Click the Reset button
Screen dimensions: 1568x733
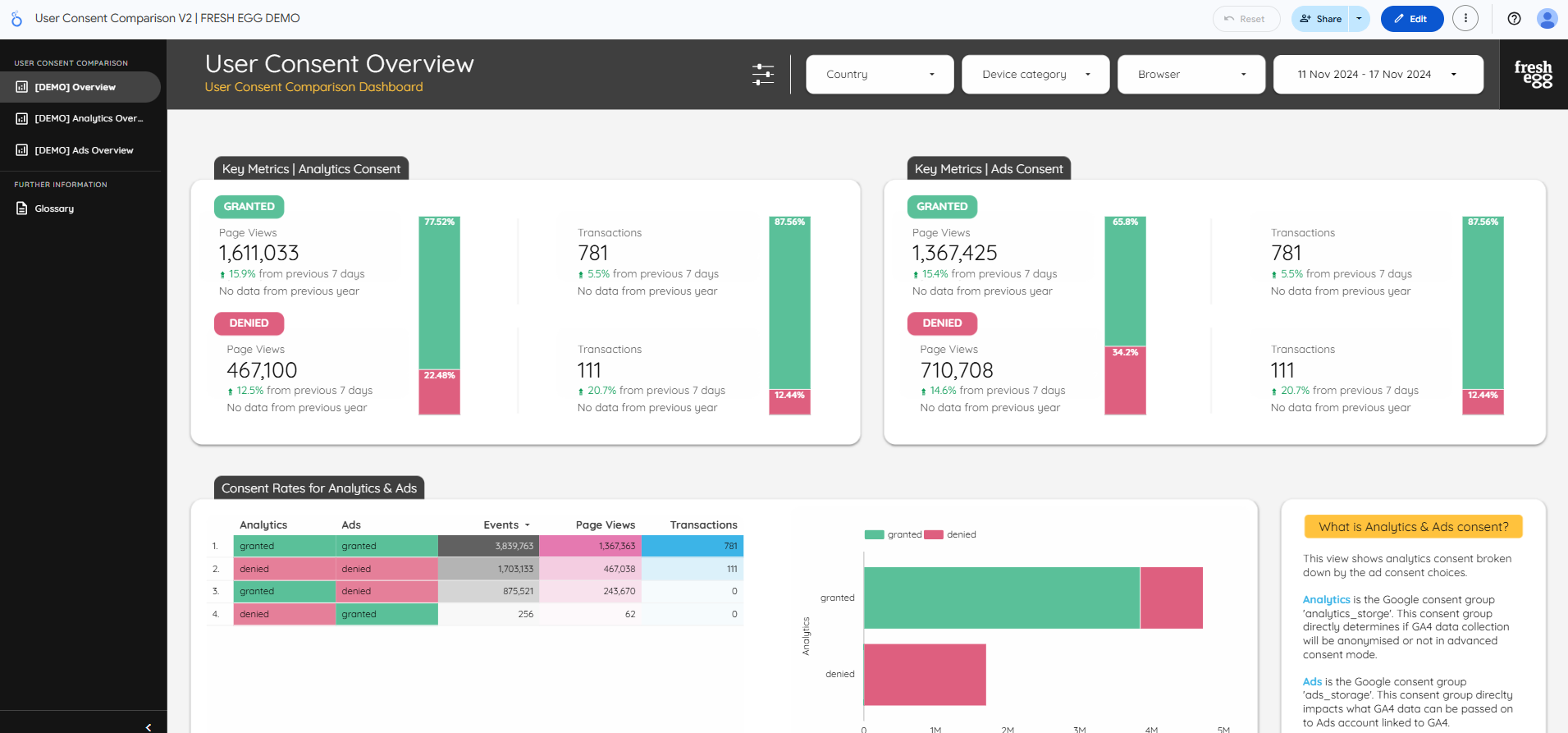tap(1246, 19)
